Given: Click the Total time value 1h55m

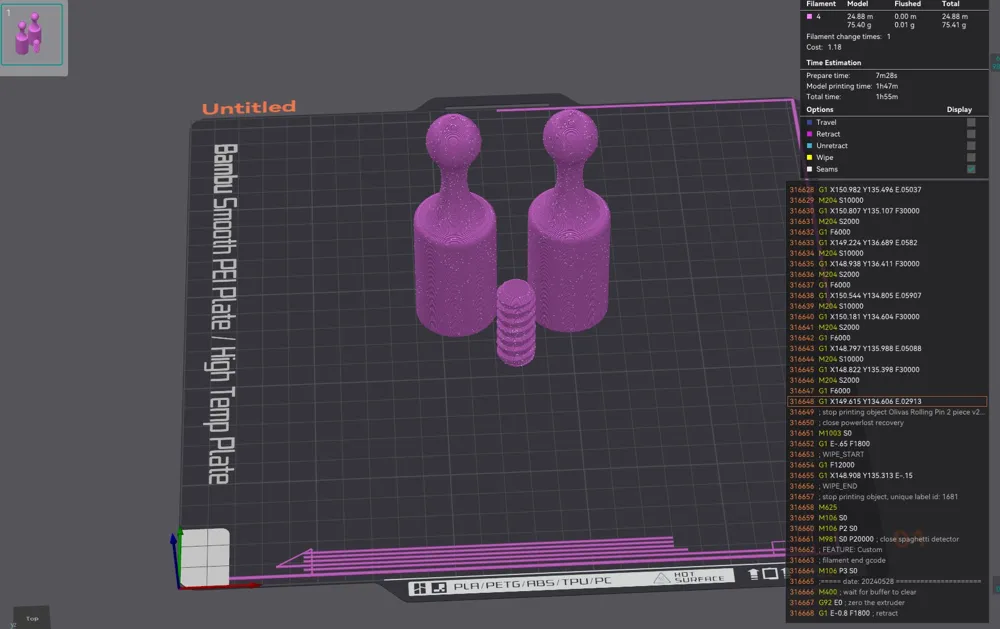Looking at the screenshot, I should 886,97.
